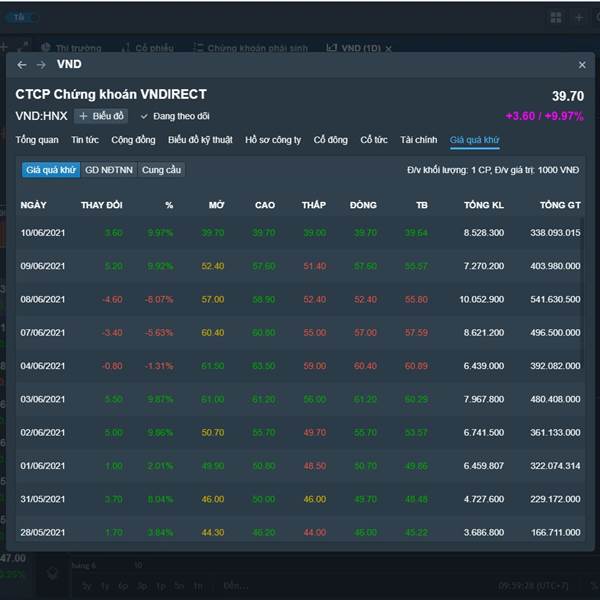The image size is (600, 600).
Task: Click total value 166.711.000
Action: 556,532
